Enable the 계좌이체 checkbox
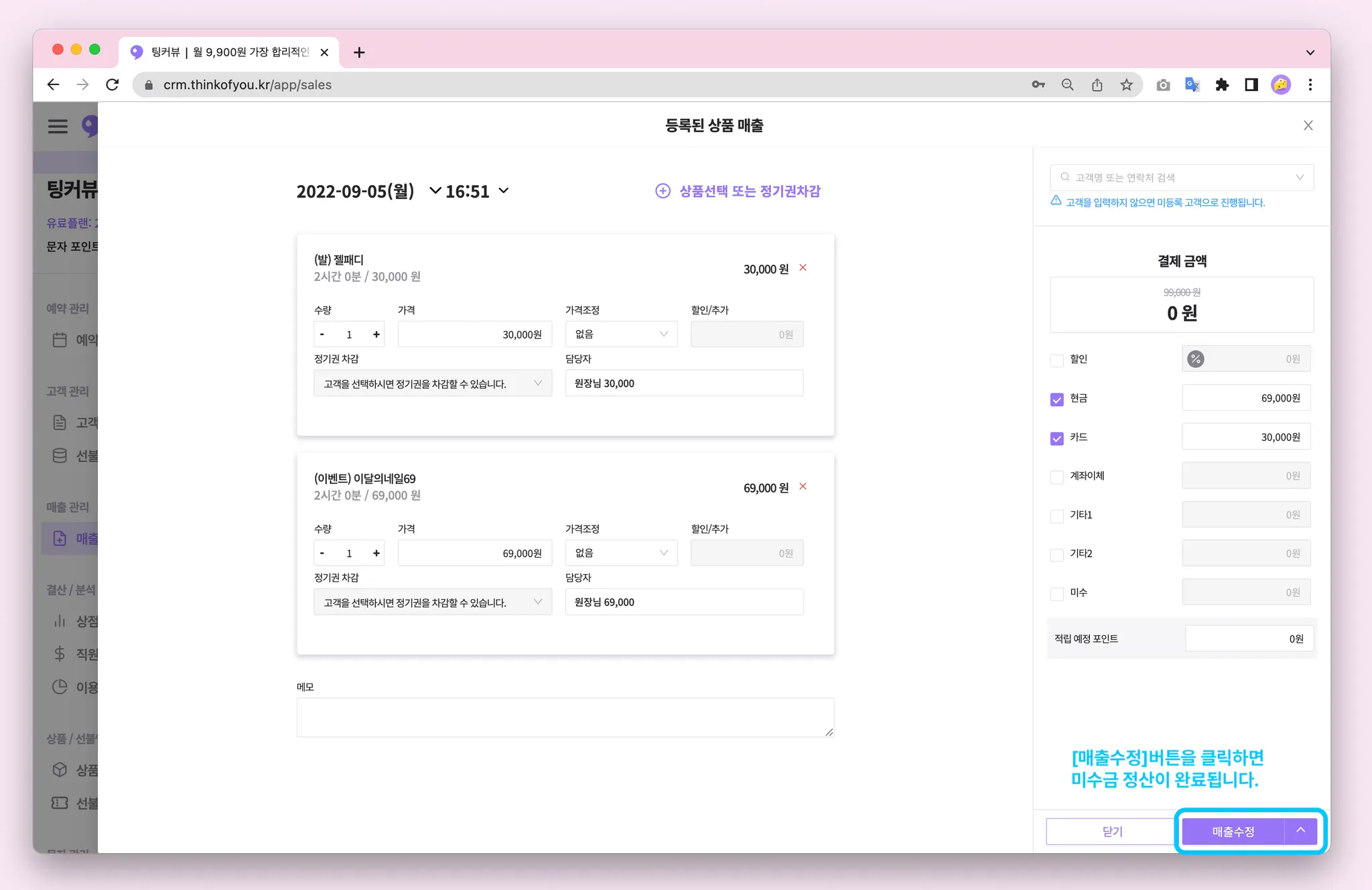The height and width of the screenshot is (890, 1372). click(1057, 477)
